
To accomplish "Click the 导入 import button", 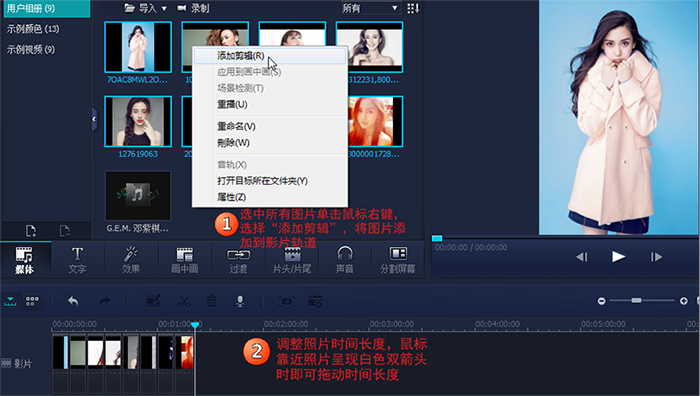I will click(141, 8).
